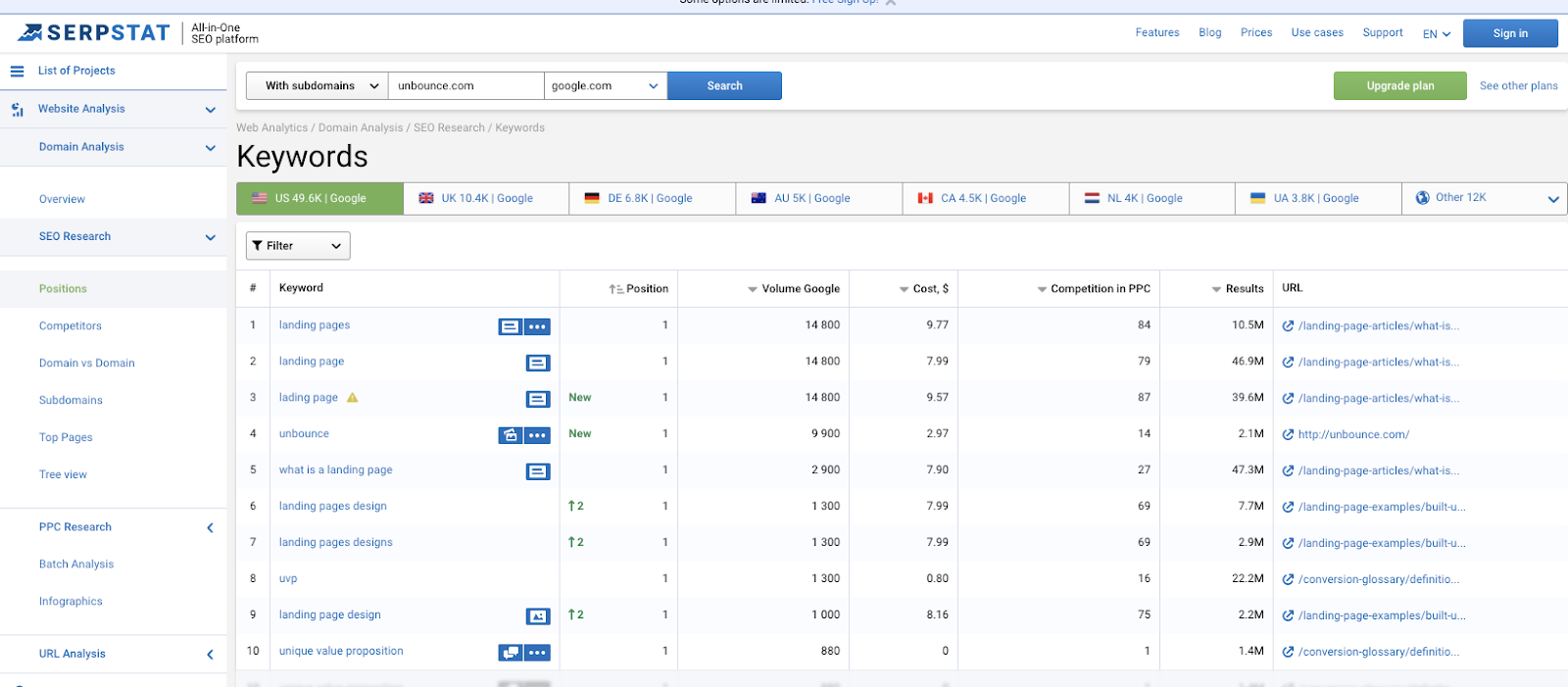Image resolution: width=1568 pixels, height=687 pixels.
Task: Open the Blog top navigation link
Action: (1210, 33)
